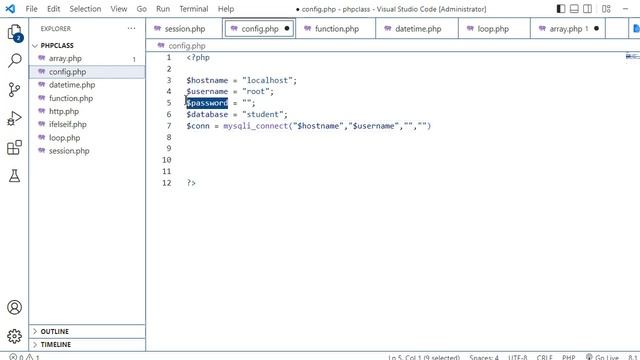The height and width of the screenshot is (360, 640).
Task: Click $database variable on line 6
Action: [207, 114]
